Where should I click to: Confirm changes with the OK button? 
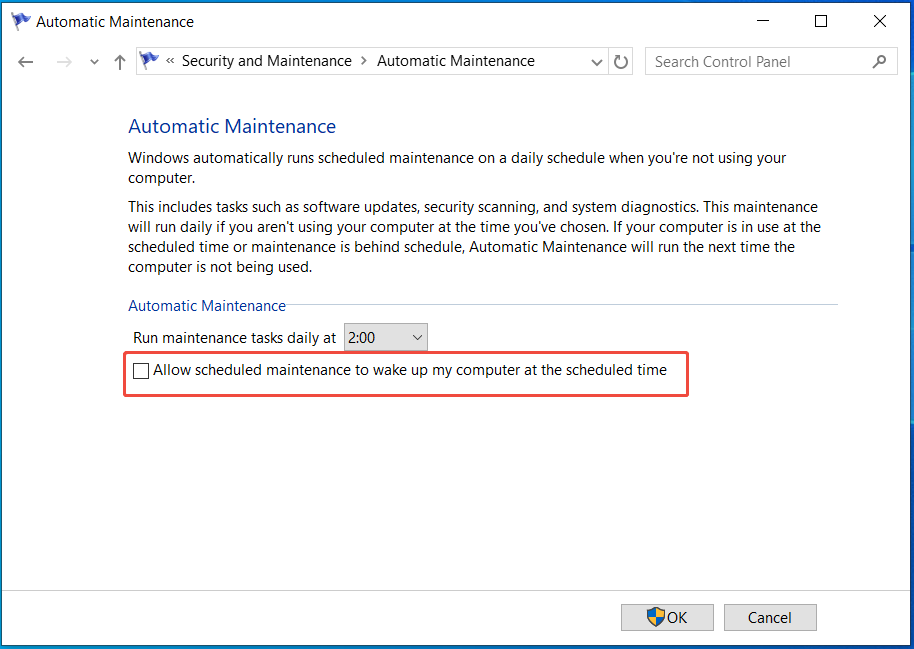tap(667, 617)
